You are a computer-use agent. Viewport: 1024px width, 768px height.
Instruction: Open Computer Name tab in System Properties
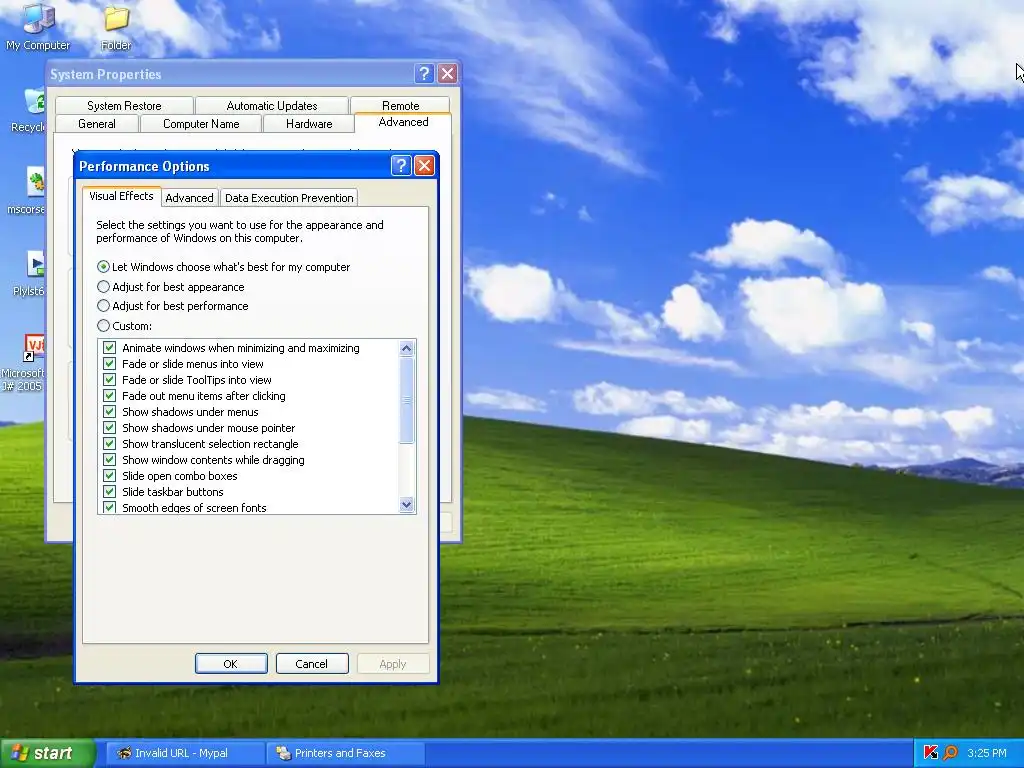point(201,123)
